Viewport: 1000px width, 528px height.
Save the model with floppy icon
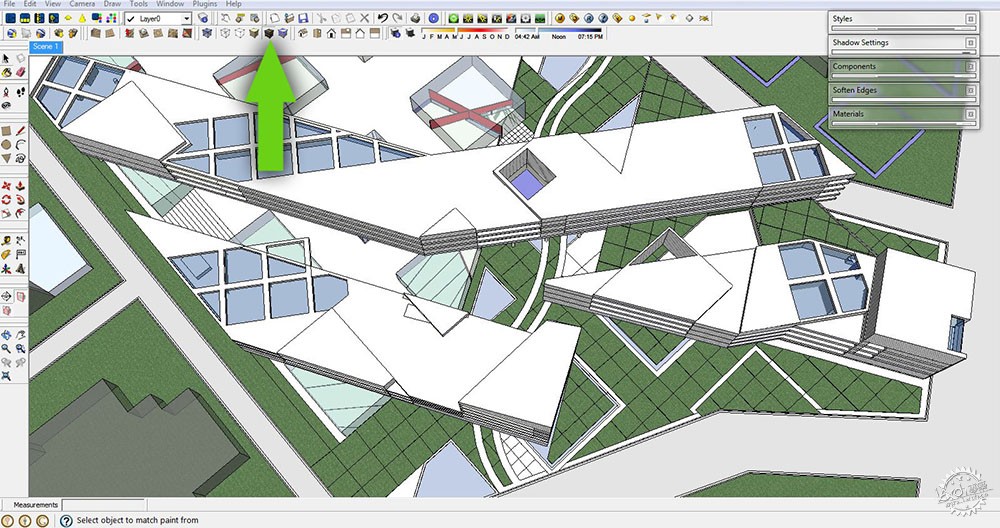point(303,18)
